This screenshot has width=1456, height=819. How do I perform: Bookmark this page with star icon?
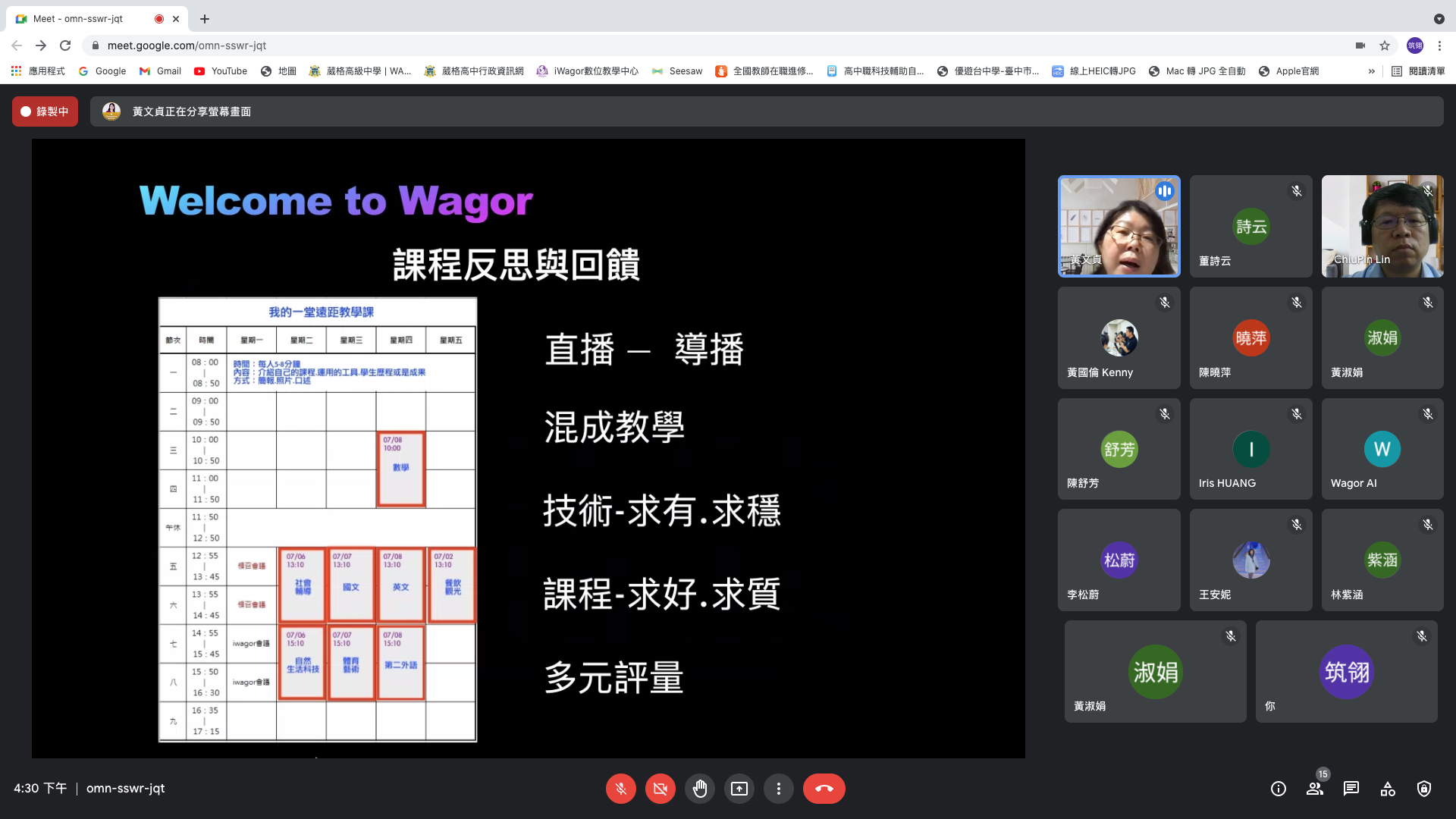pyautogui.click(x=1385, y=45)
